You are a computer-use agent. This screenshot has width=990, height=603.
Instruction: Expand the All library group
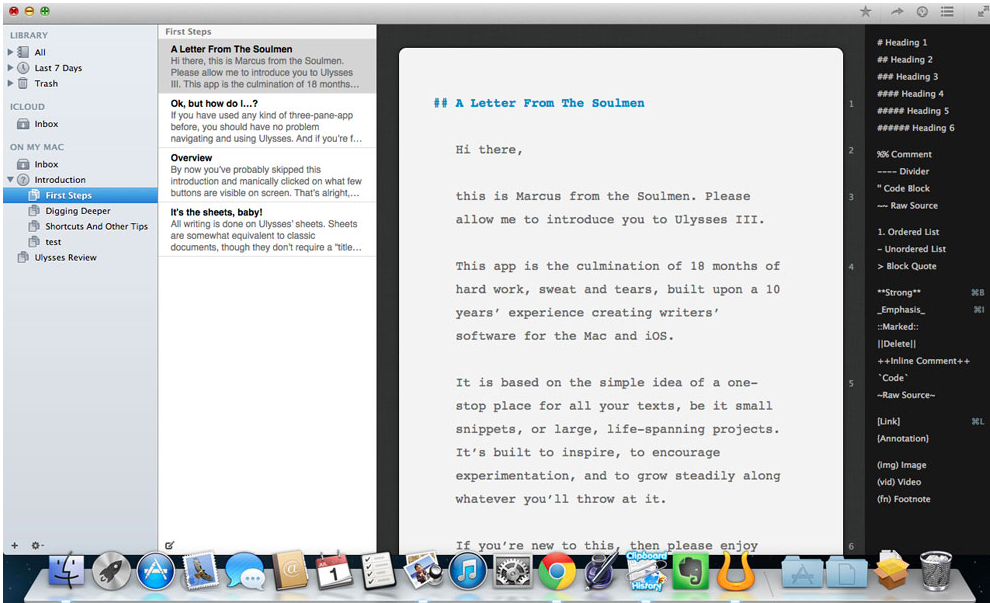(x=10, y=52)
